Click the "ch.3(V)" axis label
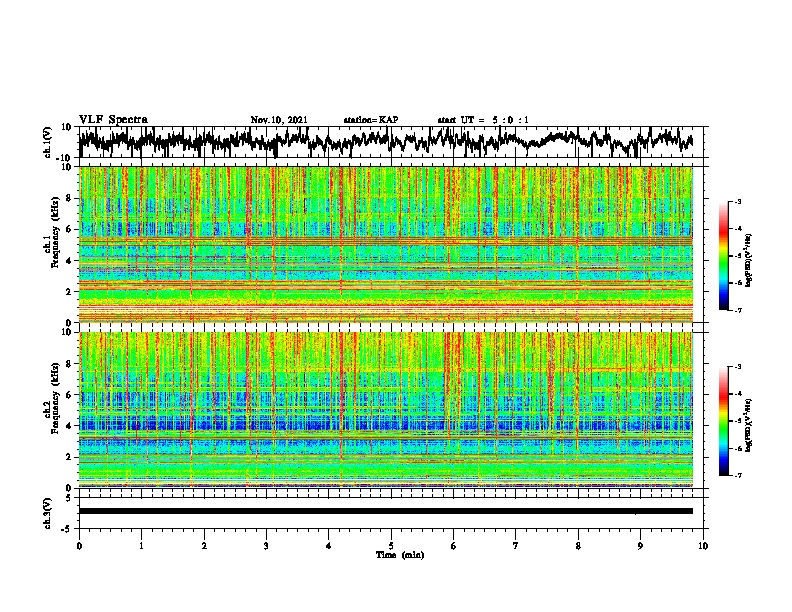 [x=48, y=513]
